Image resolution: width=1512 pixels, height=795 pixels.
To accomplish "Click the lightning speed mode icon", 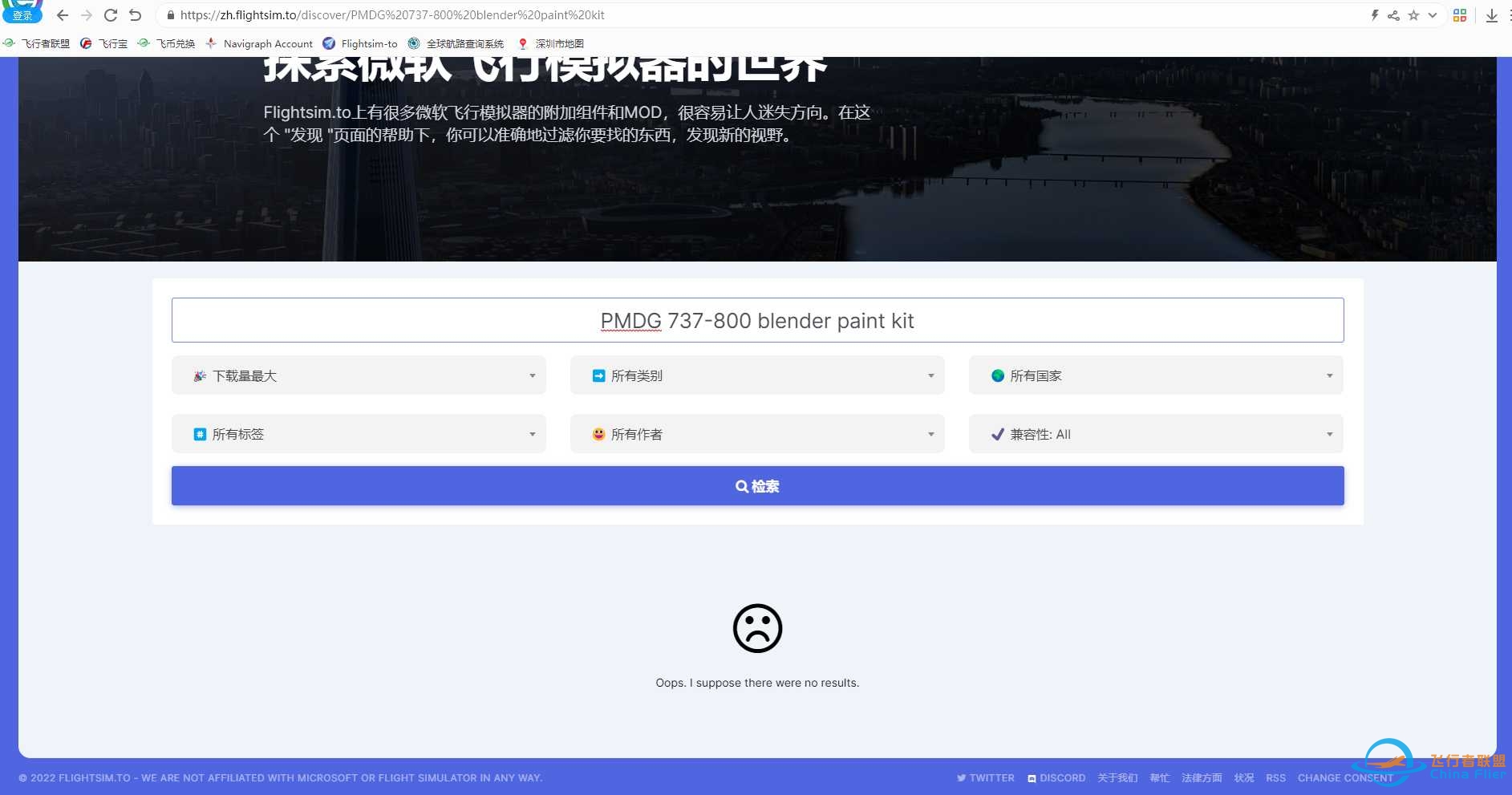I will tap(1375, 15).
